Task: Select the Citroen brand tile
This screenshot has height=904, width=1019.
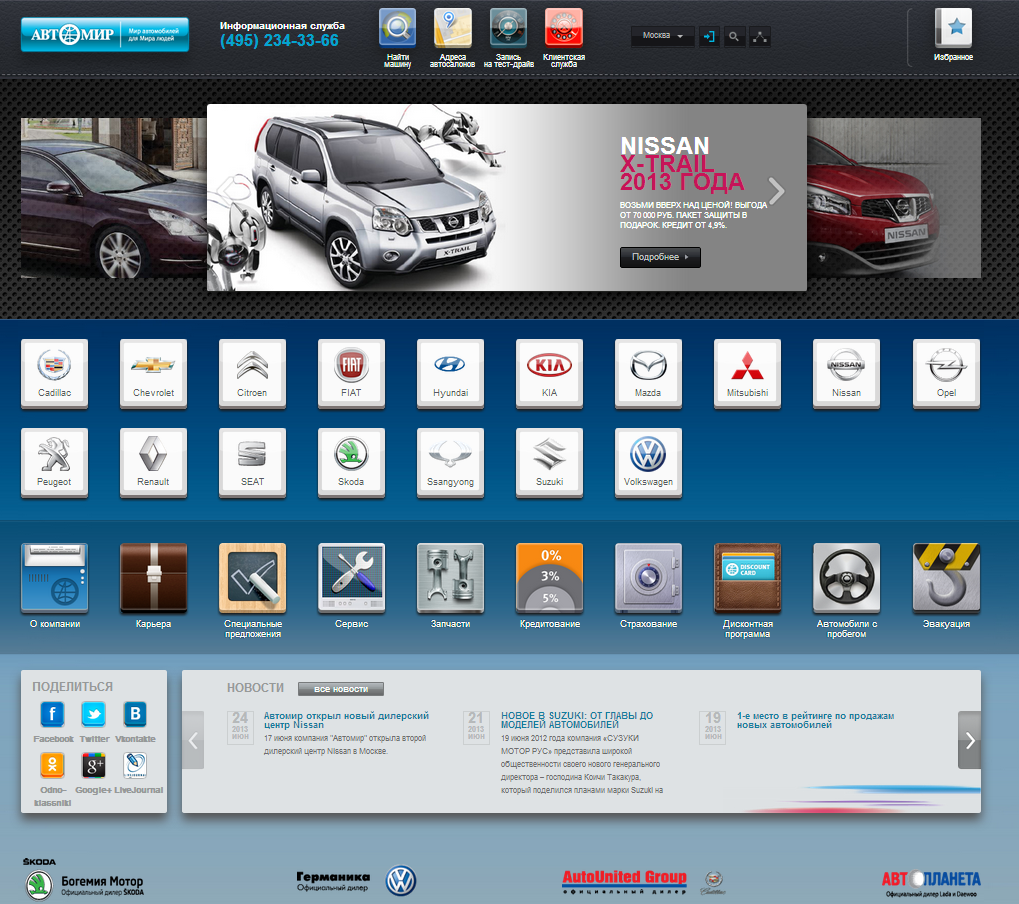Action: click(x=252, y=374)
